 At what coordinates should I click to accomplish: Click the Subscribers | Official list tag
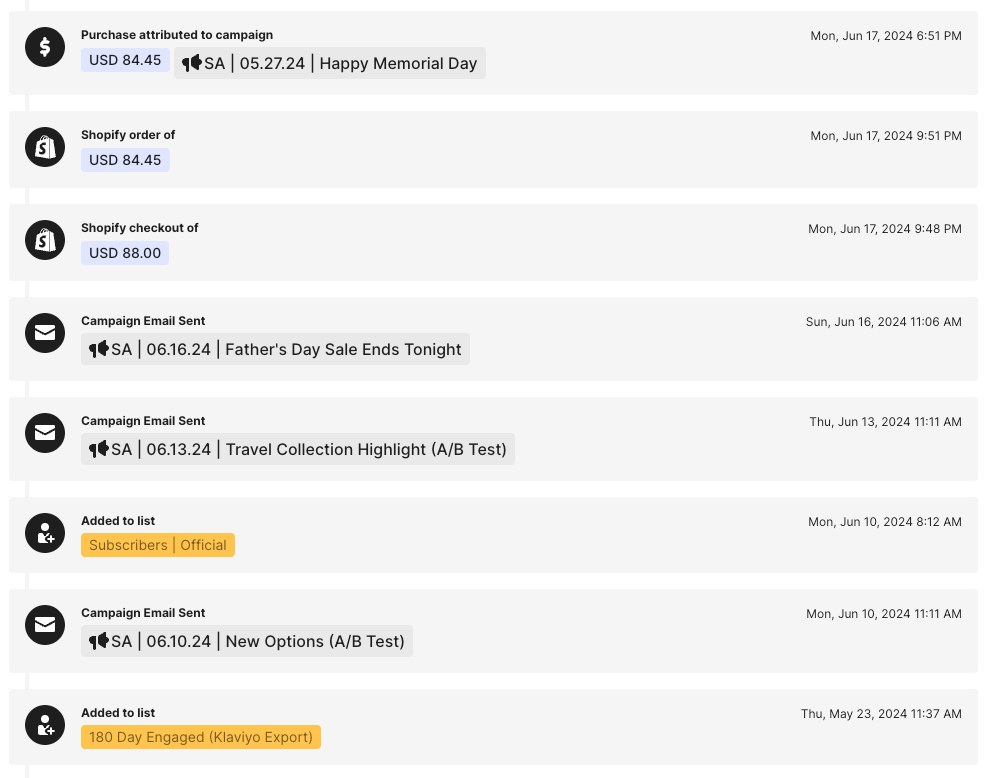click(x=158, y=545)
